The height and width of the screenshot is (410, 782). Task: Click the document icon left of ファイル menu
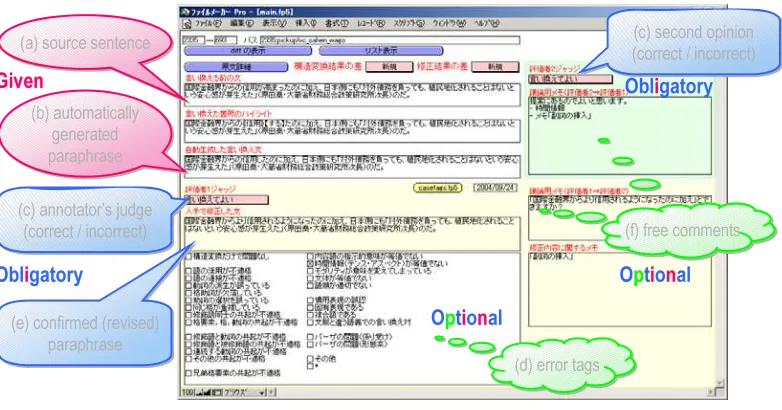187,24
